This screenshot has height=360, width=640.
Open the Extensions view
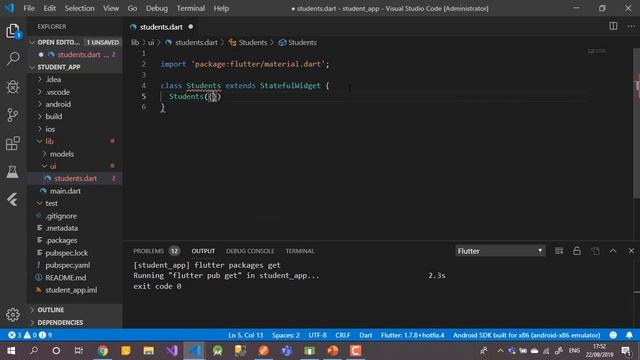[13, 143]
